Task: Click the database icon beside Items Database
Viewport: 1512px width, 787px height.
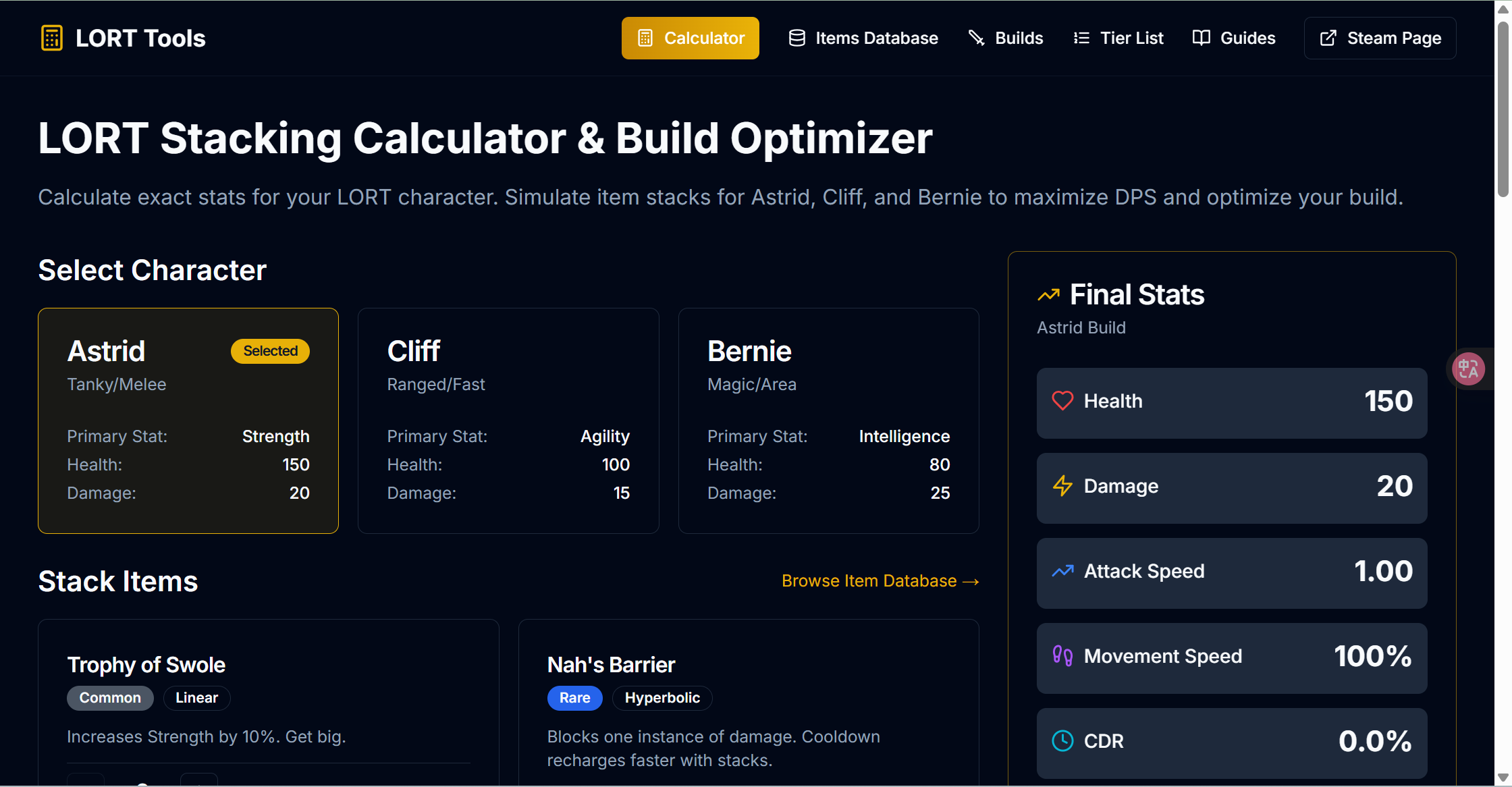Action: pos(796,38)
